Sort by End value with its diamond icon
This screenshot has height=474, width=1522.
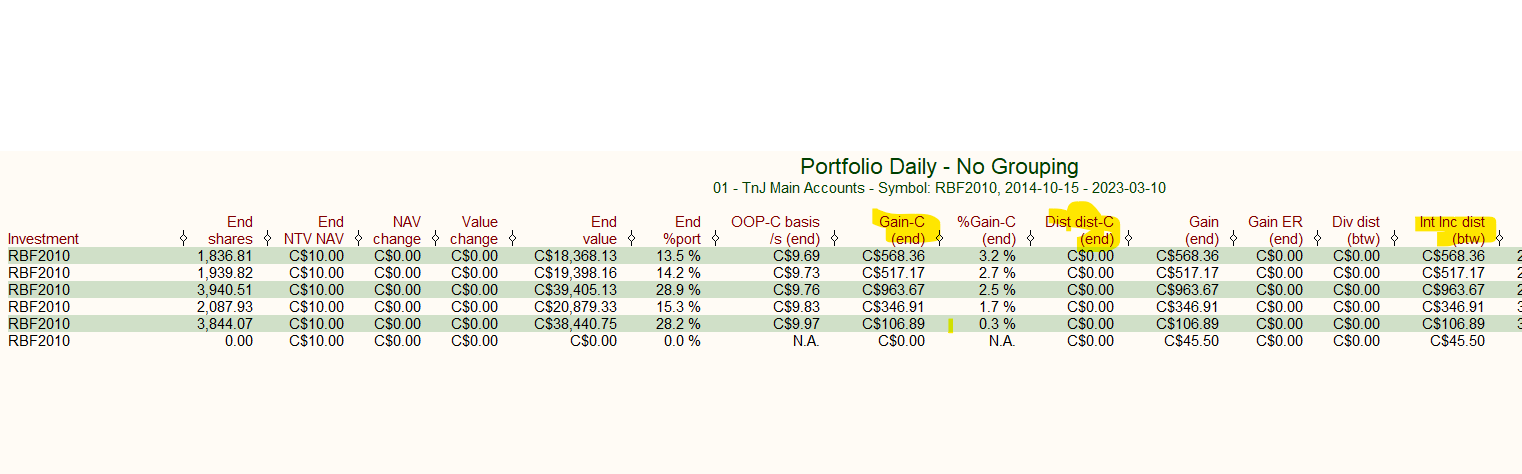coord(631,239)
